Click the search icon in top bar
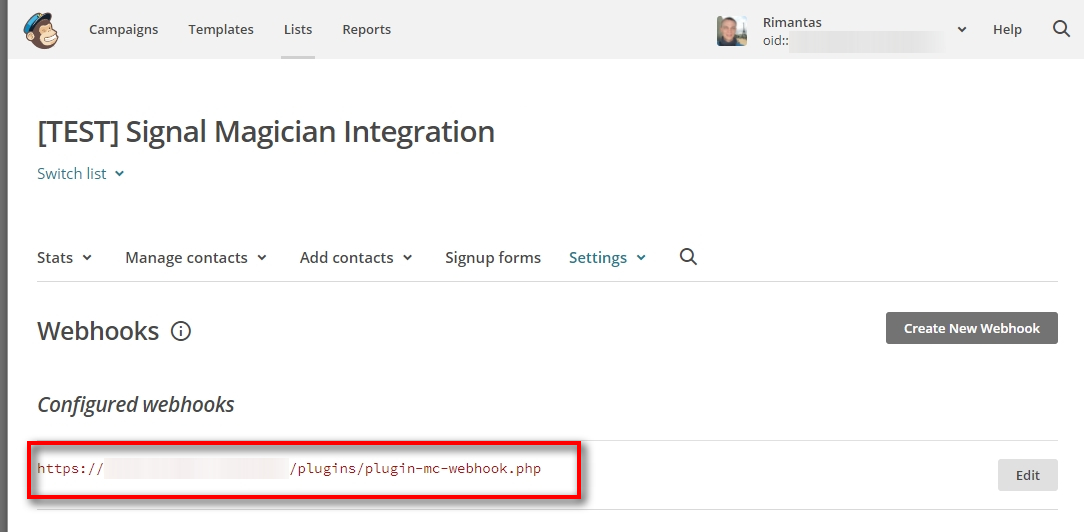The width and height of the screenshot is (1084, 532). [1061, 29]
